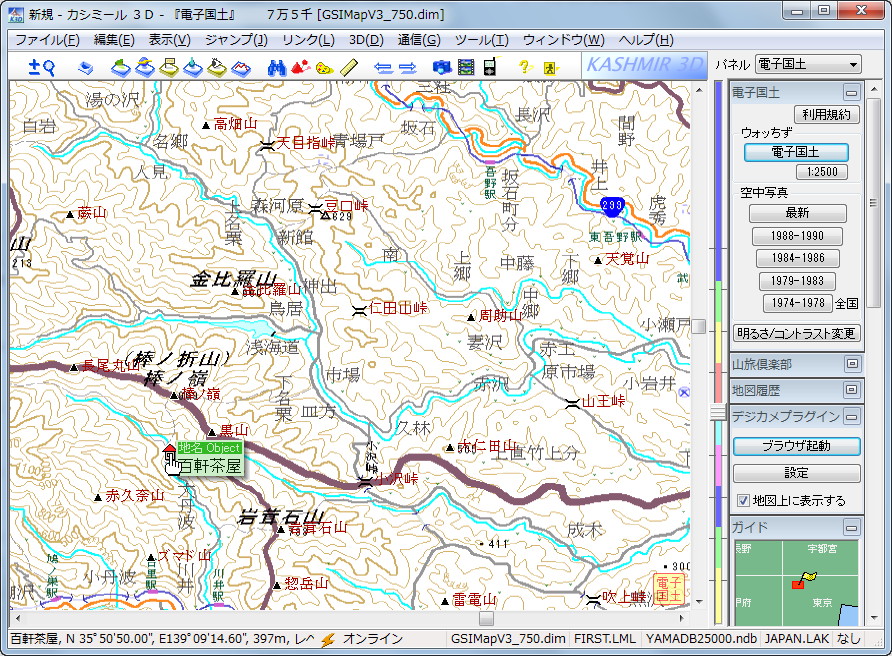Click the ガイド overview map thumbnail
This screenshot has width=892, height=656.
tap(796, 583)
